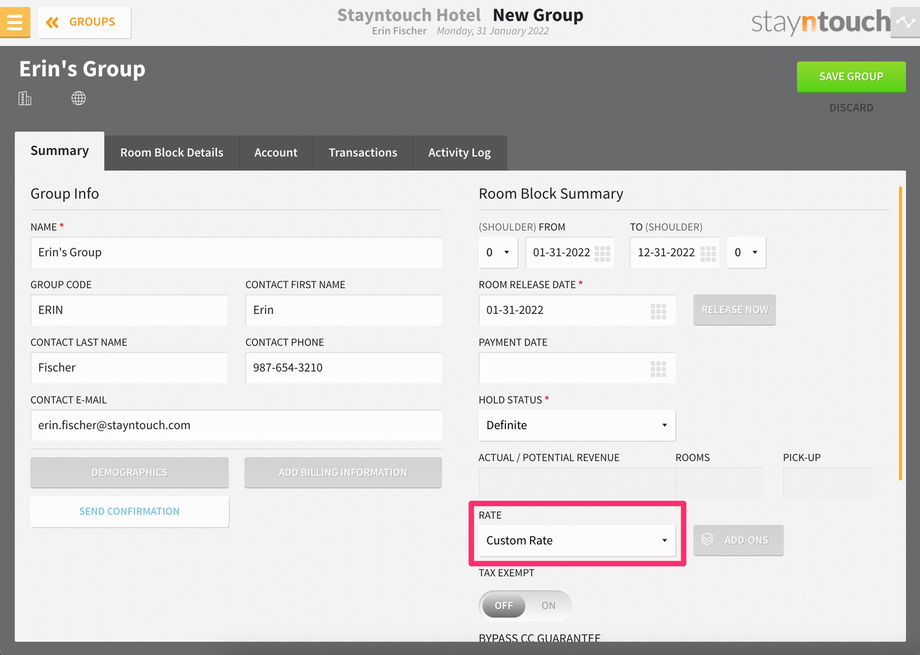
Task: Send the group confirmation
Action: tap(129, 511)
